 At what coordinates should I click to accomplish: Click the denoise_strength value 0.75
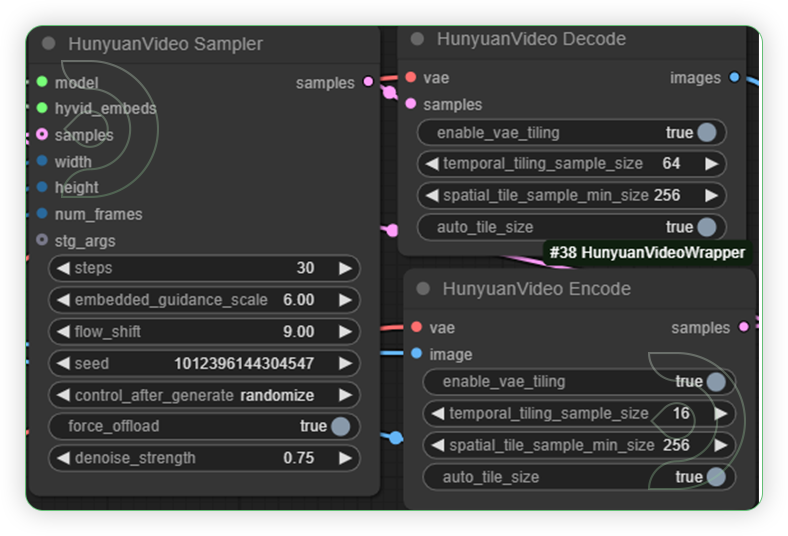pyautogui.click(x=299, y=458)
